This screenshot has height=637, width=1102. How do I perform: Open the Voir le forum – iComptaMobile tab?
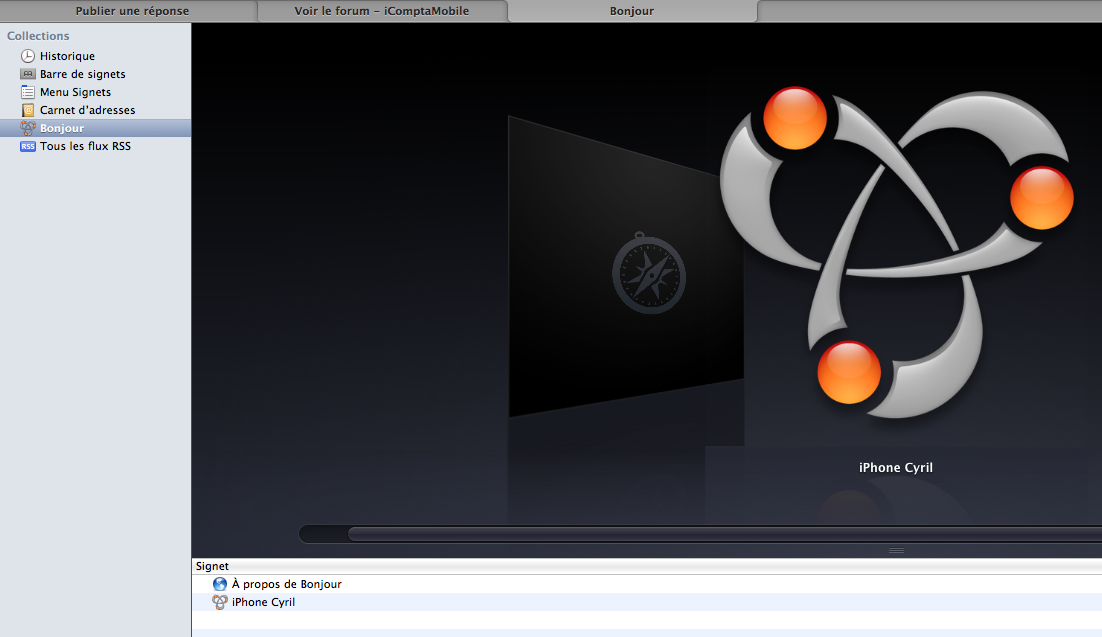pyautogui.click(x=382, y=11)
